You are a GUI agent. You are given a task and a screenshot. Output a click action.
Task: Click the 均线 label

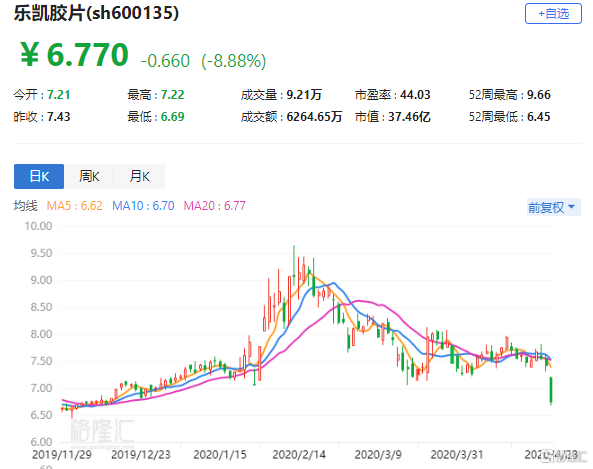click(x=26, y=206)
